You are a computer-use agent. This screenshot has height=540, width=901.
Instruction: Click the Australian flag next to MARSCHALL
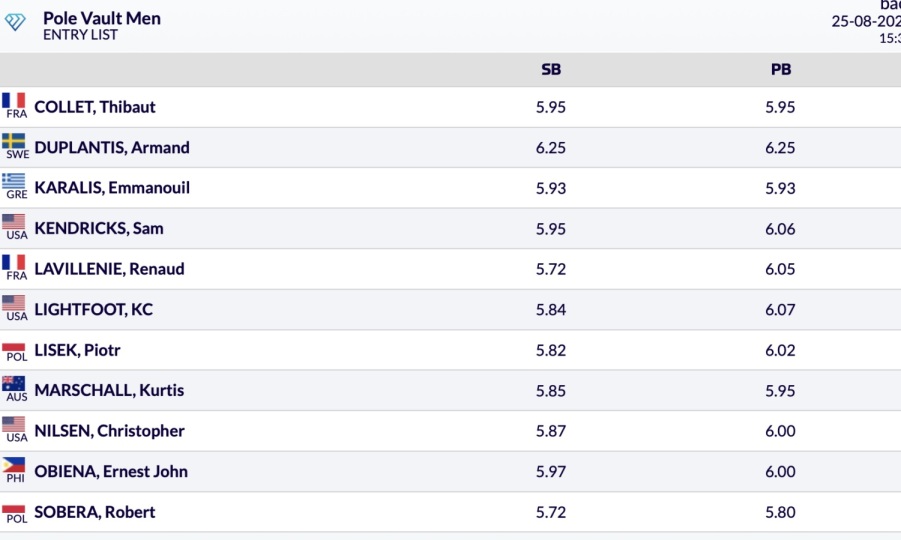[14, 384]
